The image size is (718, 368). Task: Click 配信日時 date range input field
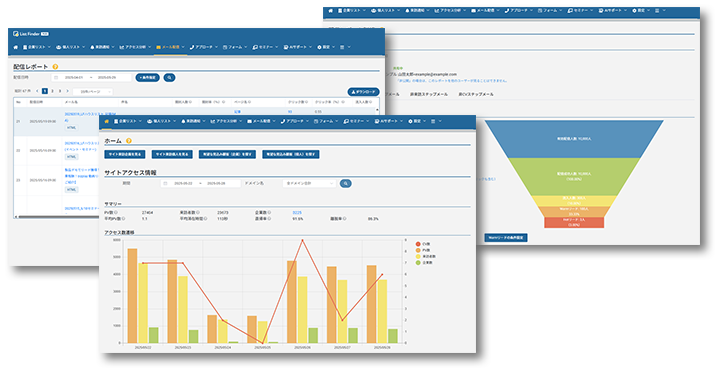pos(92,78)
